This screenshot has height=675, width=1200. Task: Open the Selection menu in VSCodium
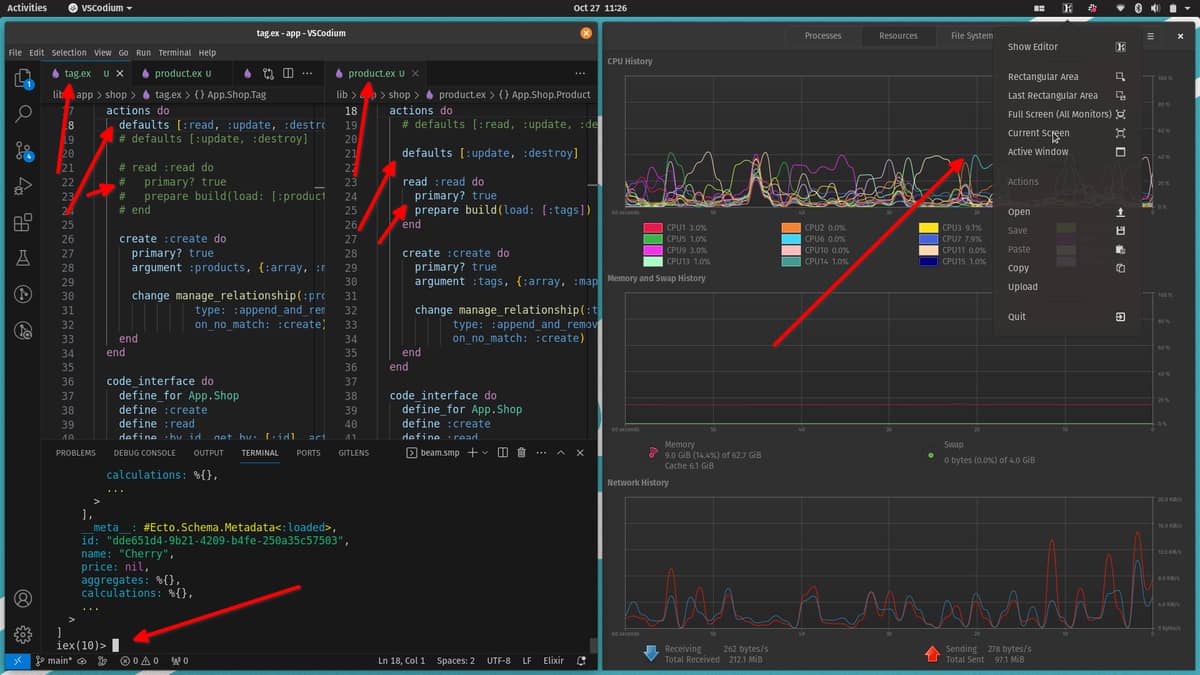[69, 52]
